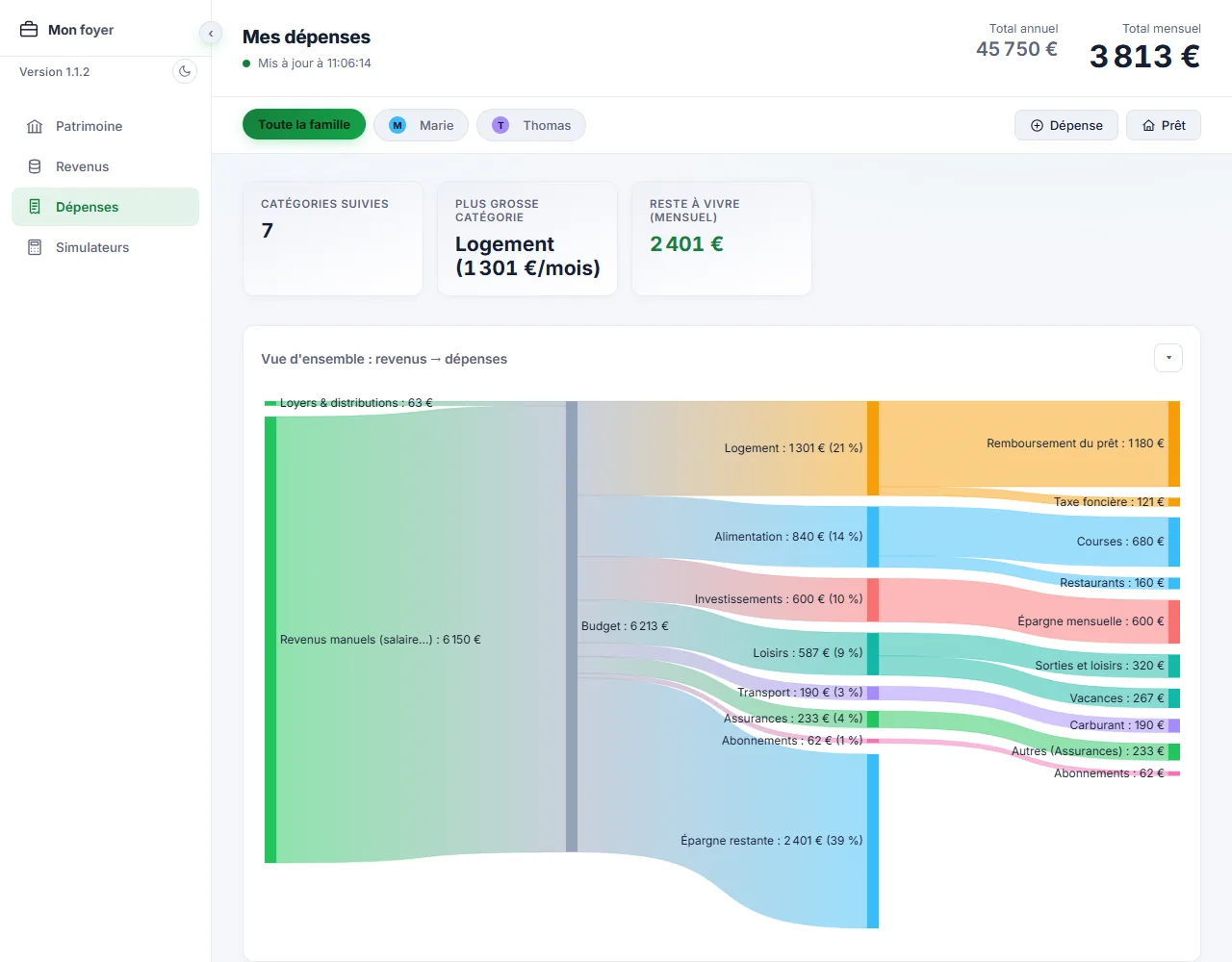Click the house icon on the Prêt button
1232x962 pixels.
tap(1148, 125)
